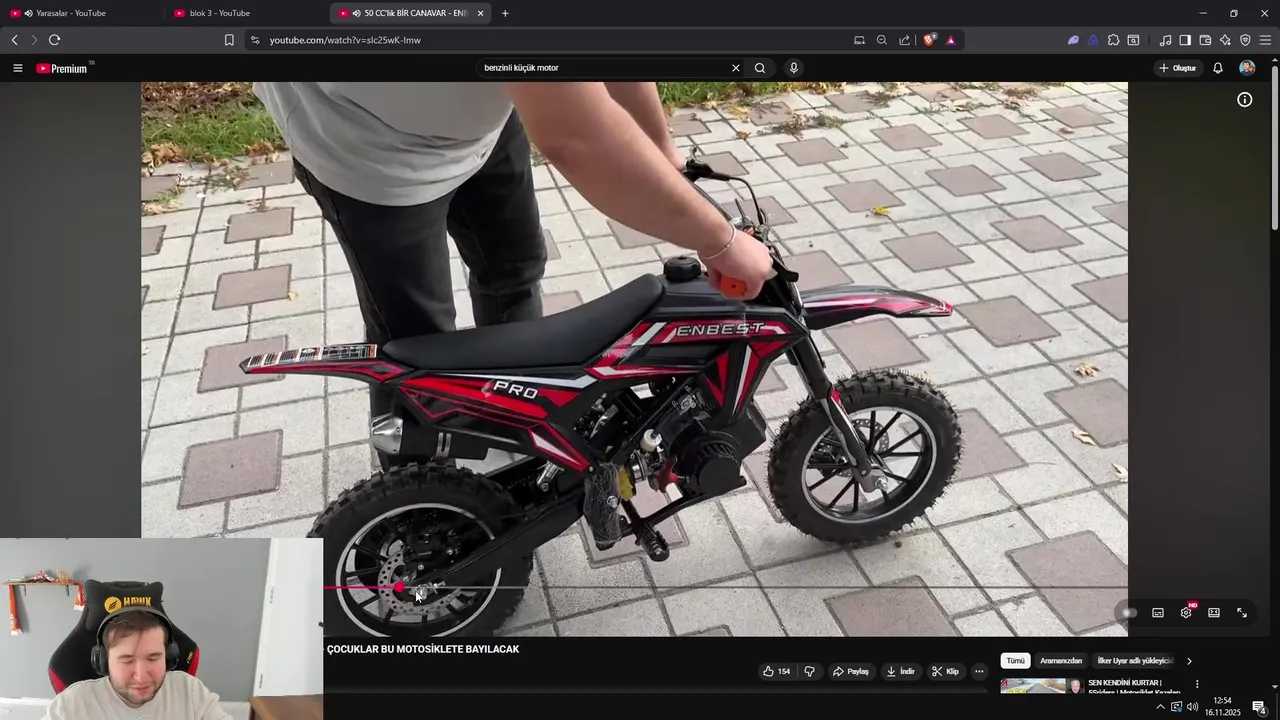Open the purple ghost extension
This screenshot has width=1280, height=720.
pos(1073,40)
